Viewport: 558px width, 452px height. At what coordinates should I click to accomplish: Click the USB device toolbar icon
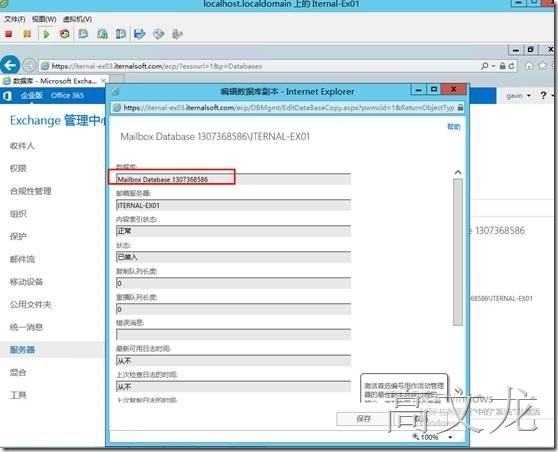point(177,34)
